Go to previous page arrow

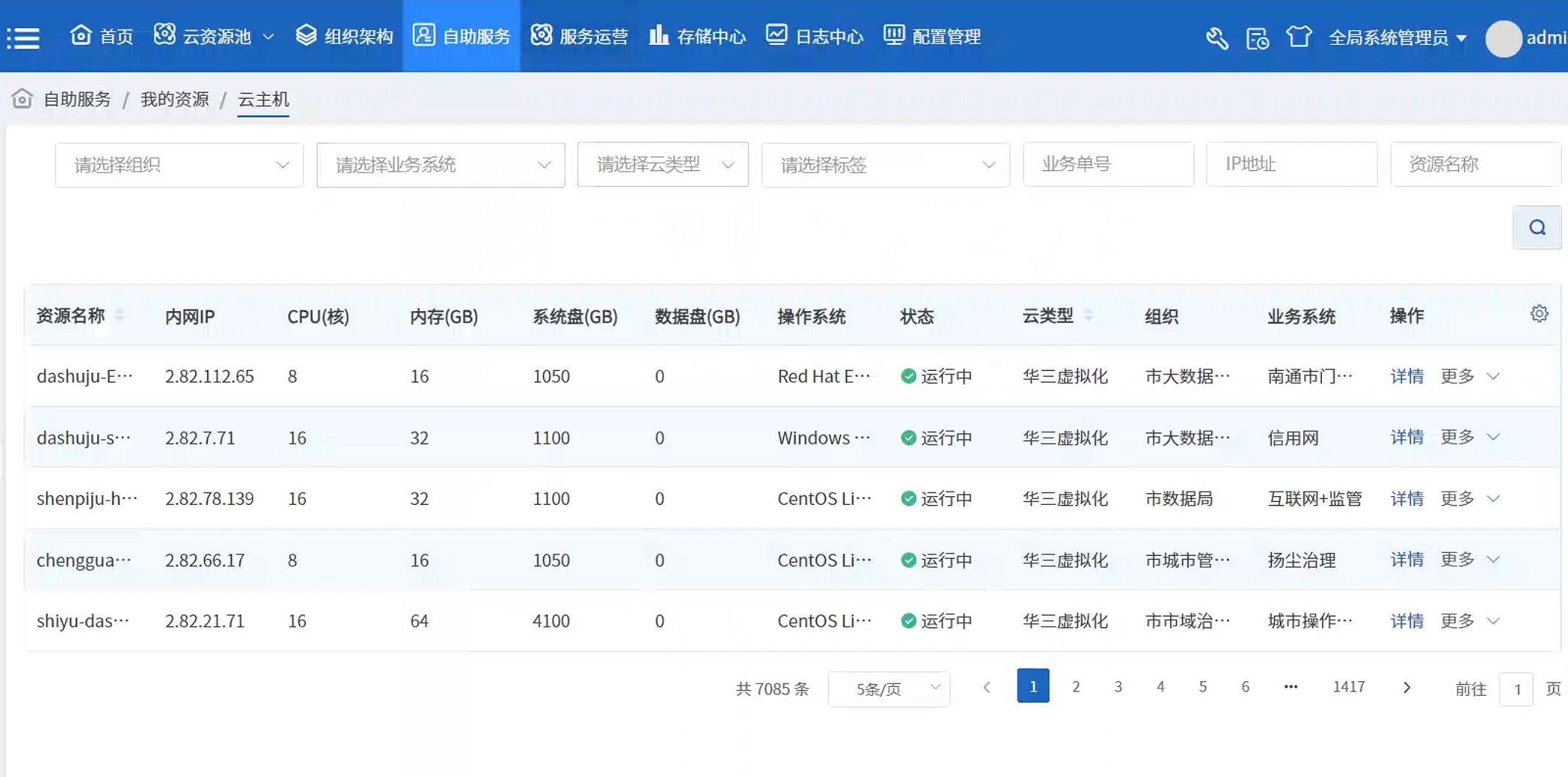click(987, 687)
